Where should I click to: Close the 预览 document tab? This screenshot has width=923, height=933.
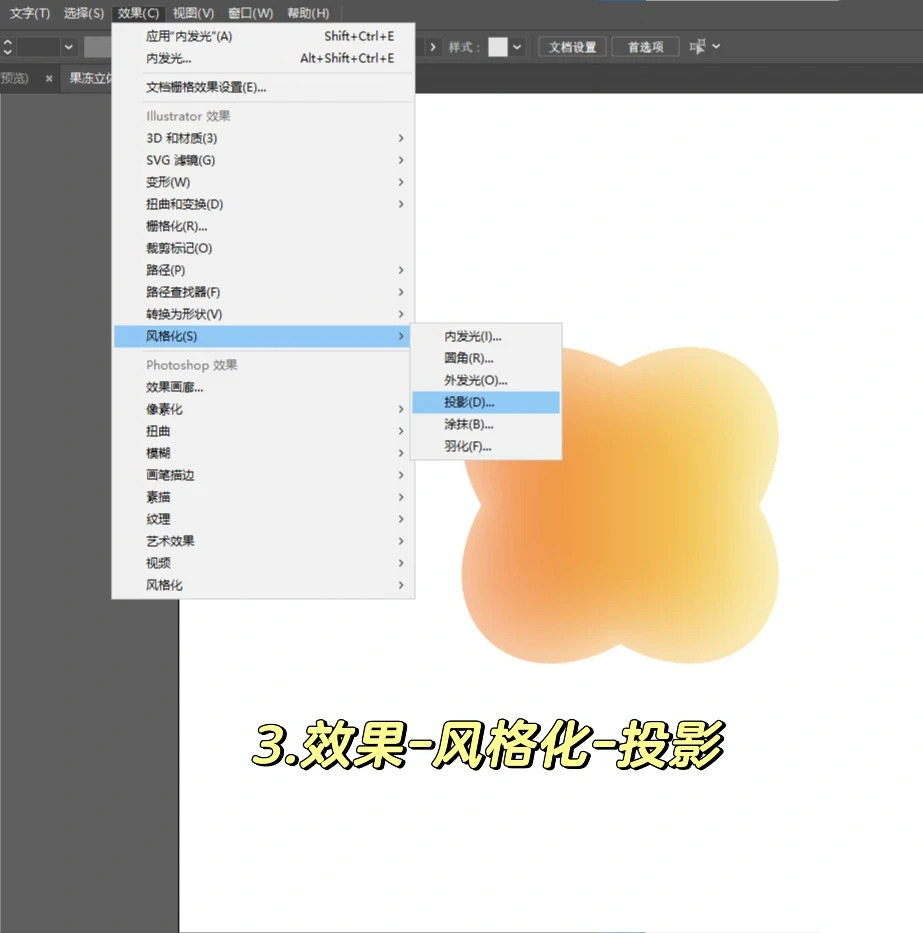(49, 78)
